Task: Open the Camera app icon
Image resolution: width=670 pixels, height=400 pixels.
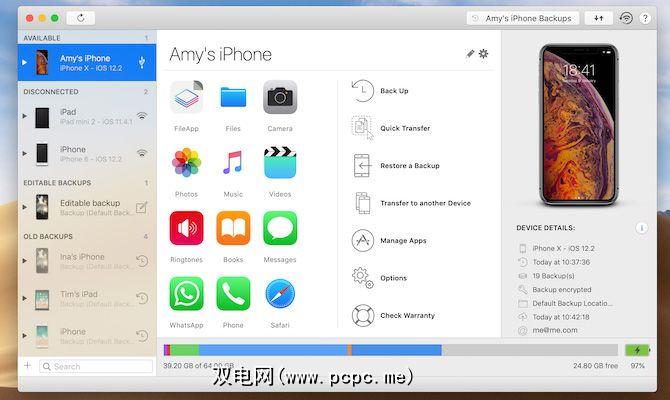Action: (280, 97)
